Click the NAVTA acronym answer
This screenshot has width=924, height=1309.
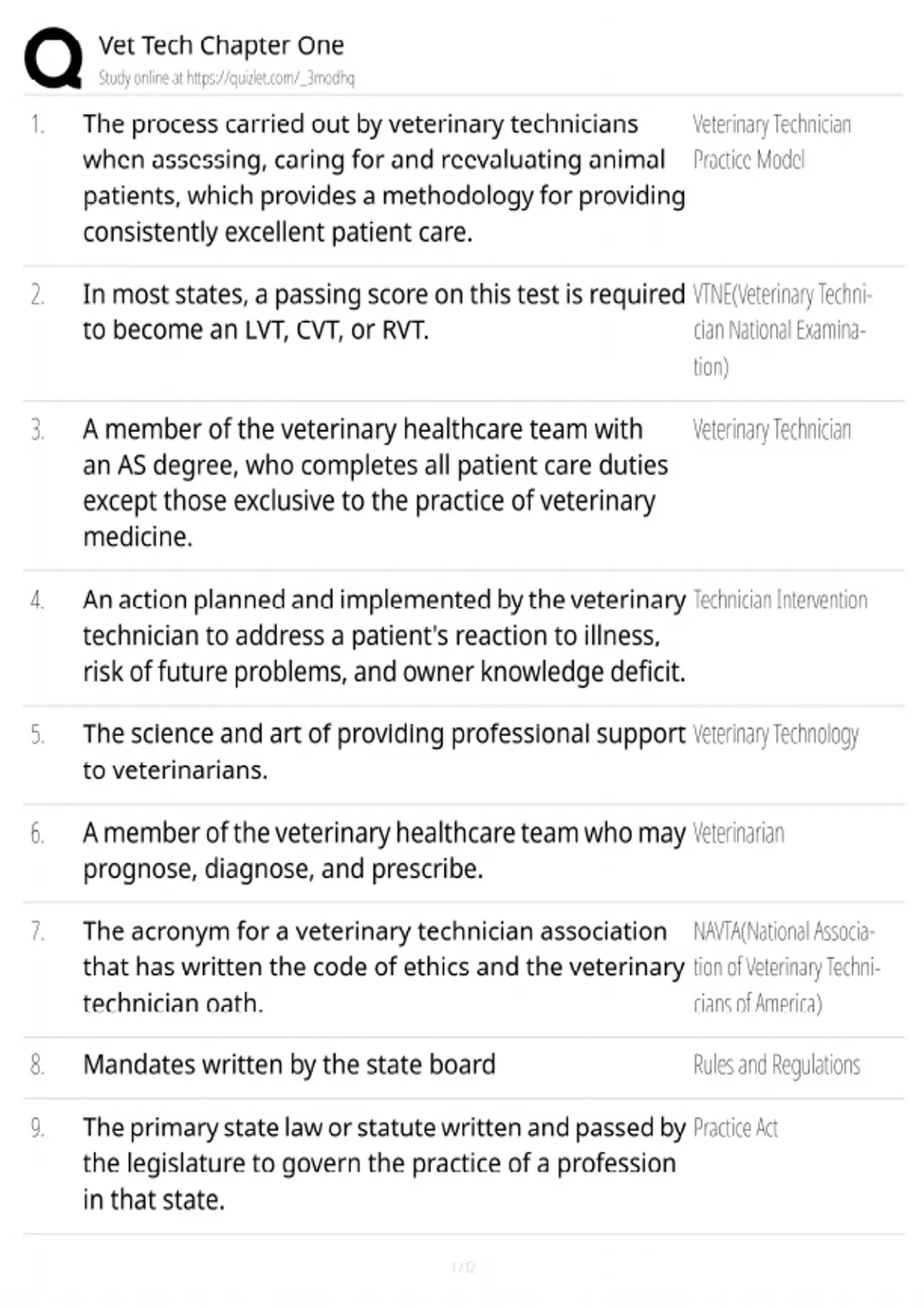[786, 967]
